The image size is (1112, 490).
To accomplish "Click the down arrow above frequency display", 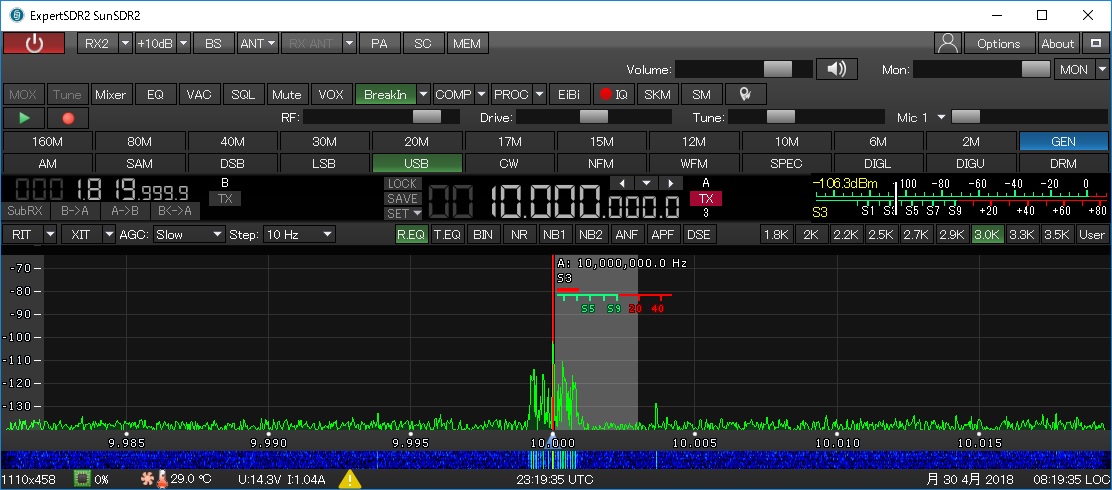I will [645, 183].
